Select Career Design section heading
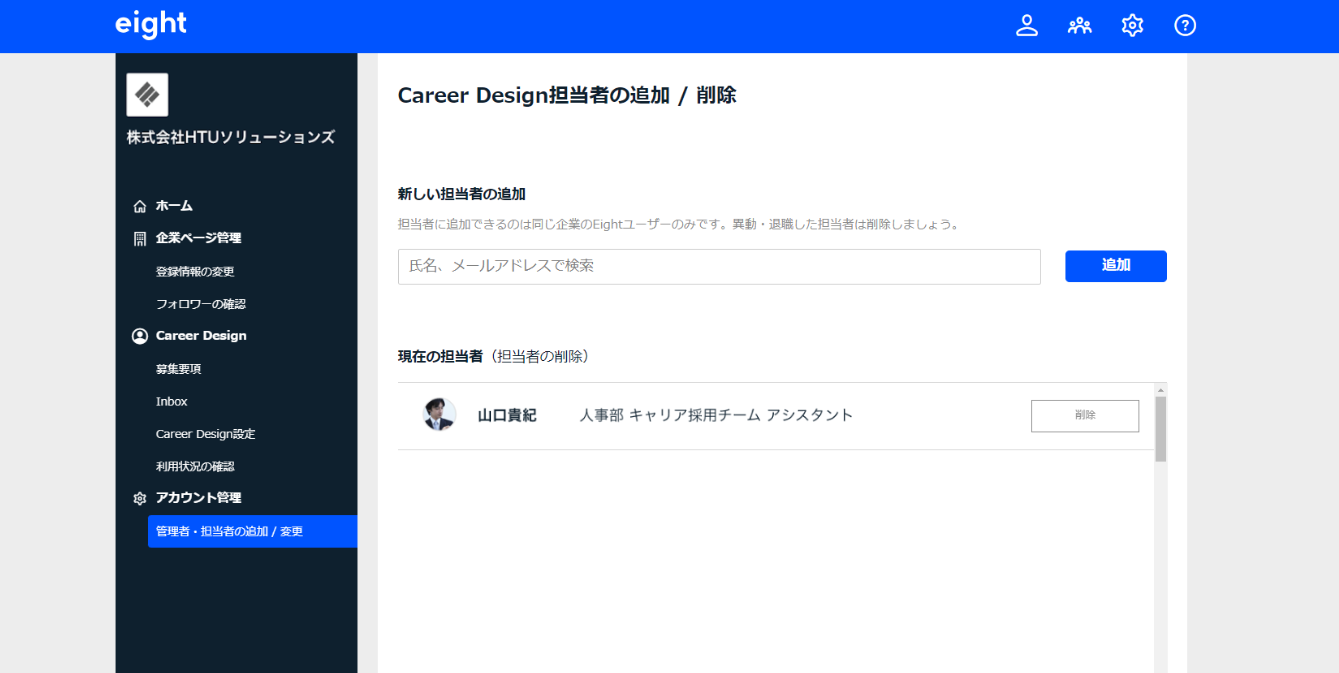 coord(201,336)
